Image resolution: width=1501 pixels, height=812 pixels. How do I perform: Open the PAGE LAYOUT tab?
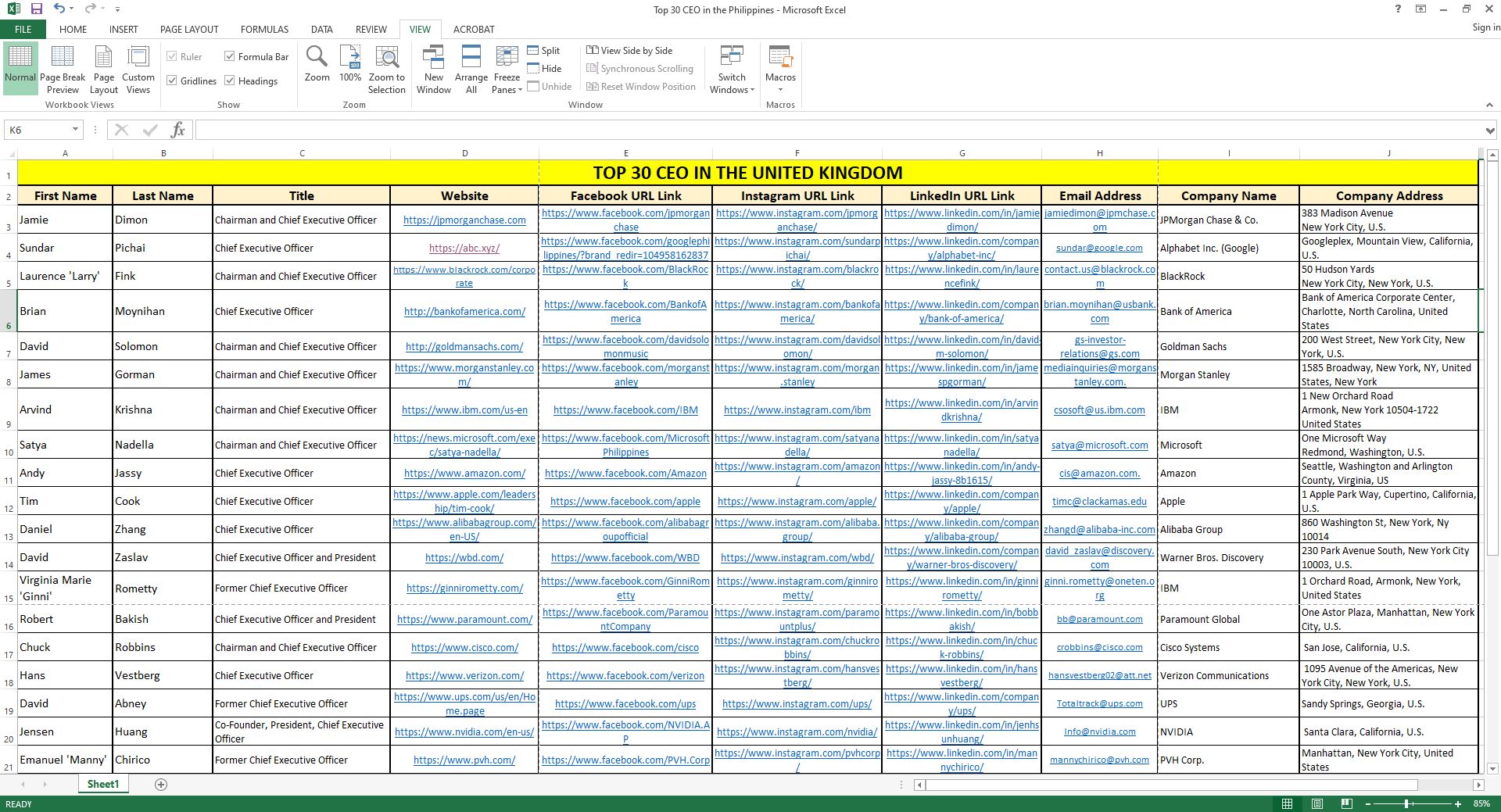[189, 29]
